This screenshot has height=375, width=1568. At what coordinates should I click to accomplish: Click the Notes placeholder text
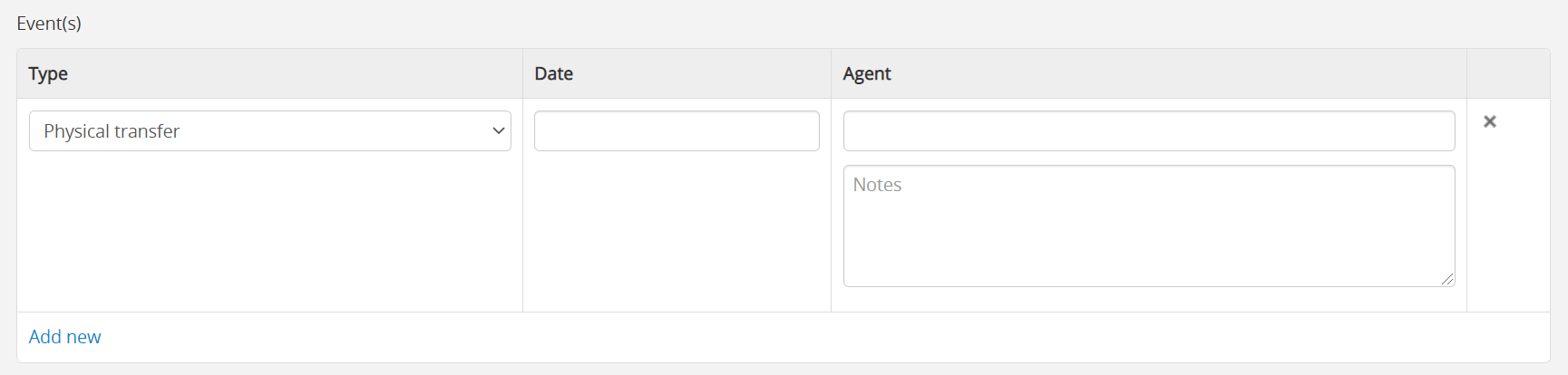877,185
